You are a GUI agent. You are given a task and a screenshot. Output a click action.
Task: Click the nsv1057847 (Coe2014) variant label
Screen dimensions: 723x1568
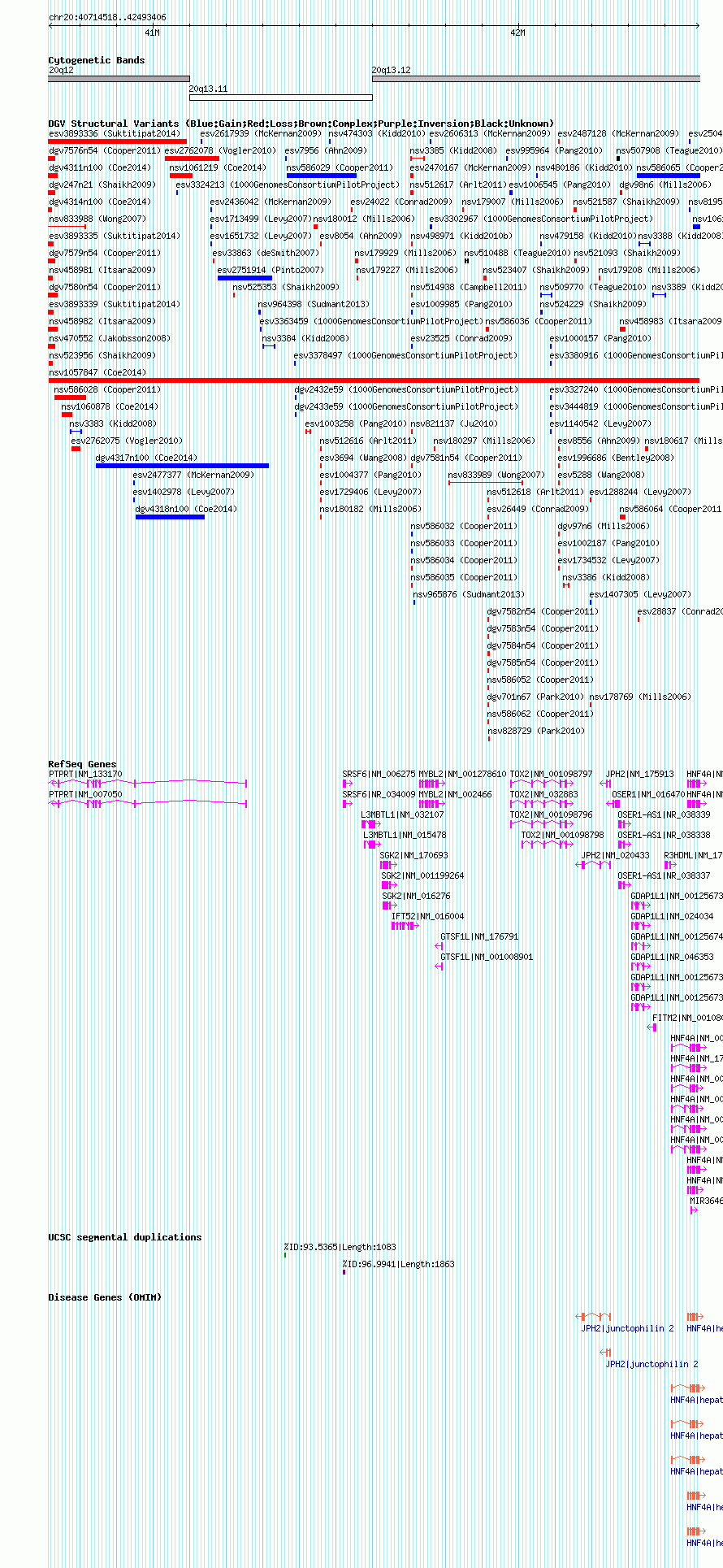(x=97, y=372)
